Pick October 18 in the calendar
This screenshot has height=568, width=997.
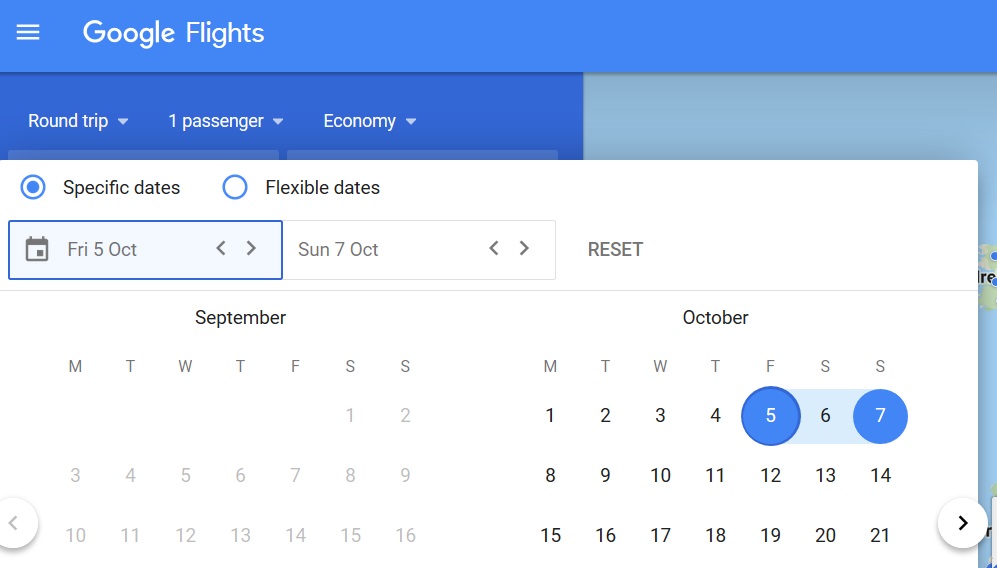715,536
